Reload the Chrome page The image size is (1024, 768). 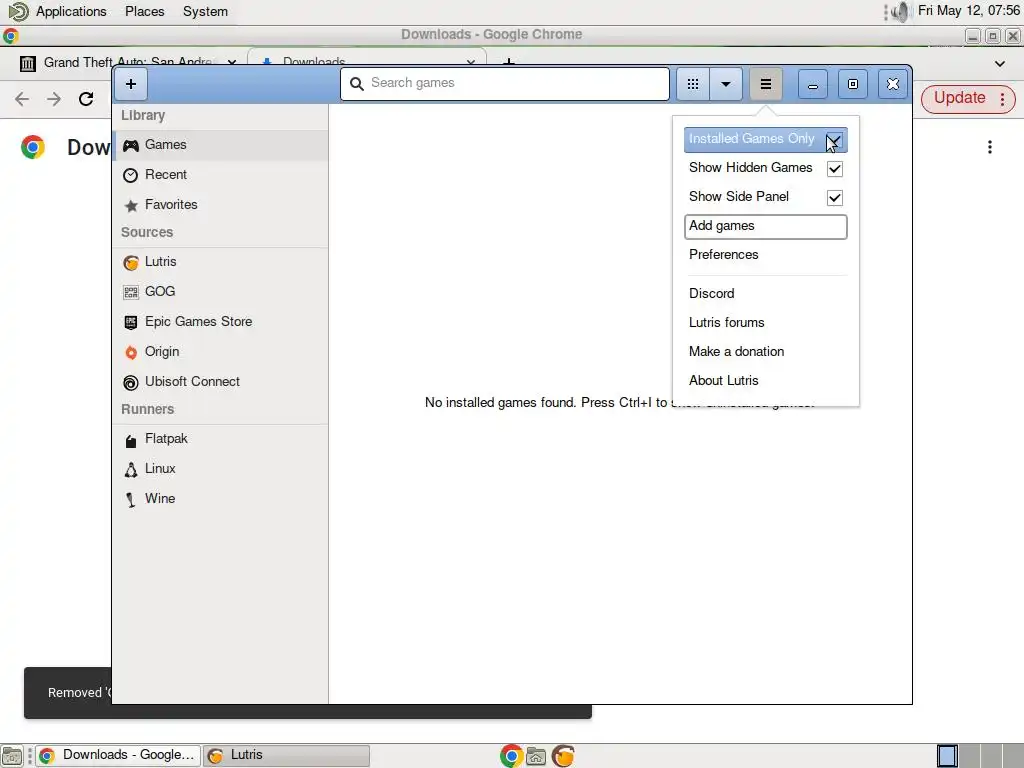coord(86,99)
